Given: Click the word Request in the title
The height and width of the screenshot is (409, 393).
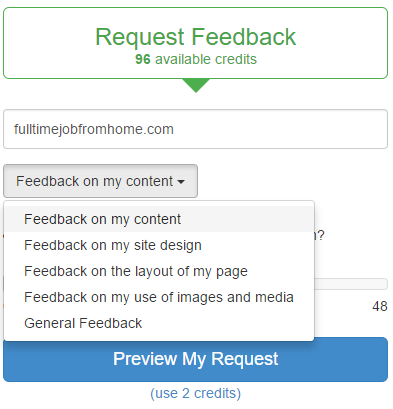Looking at the screenshot, I should coord(140,37).
